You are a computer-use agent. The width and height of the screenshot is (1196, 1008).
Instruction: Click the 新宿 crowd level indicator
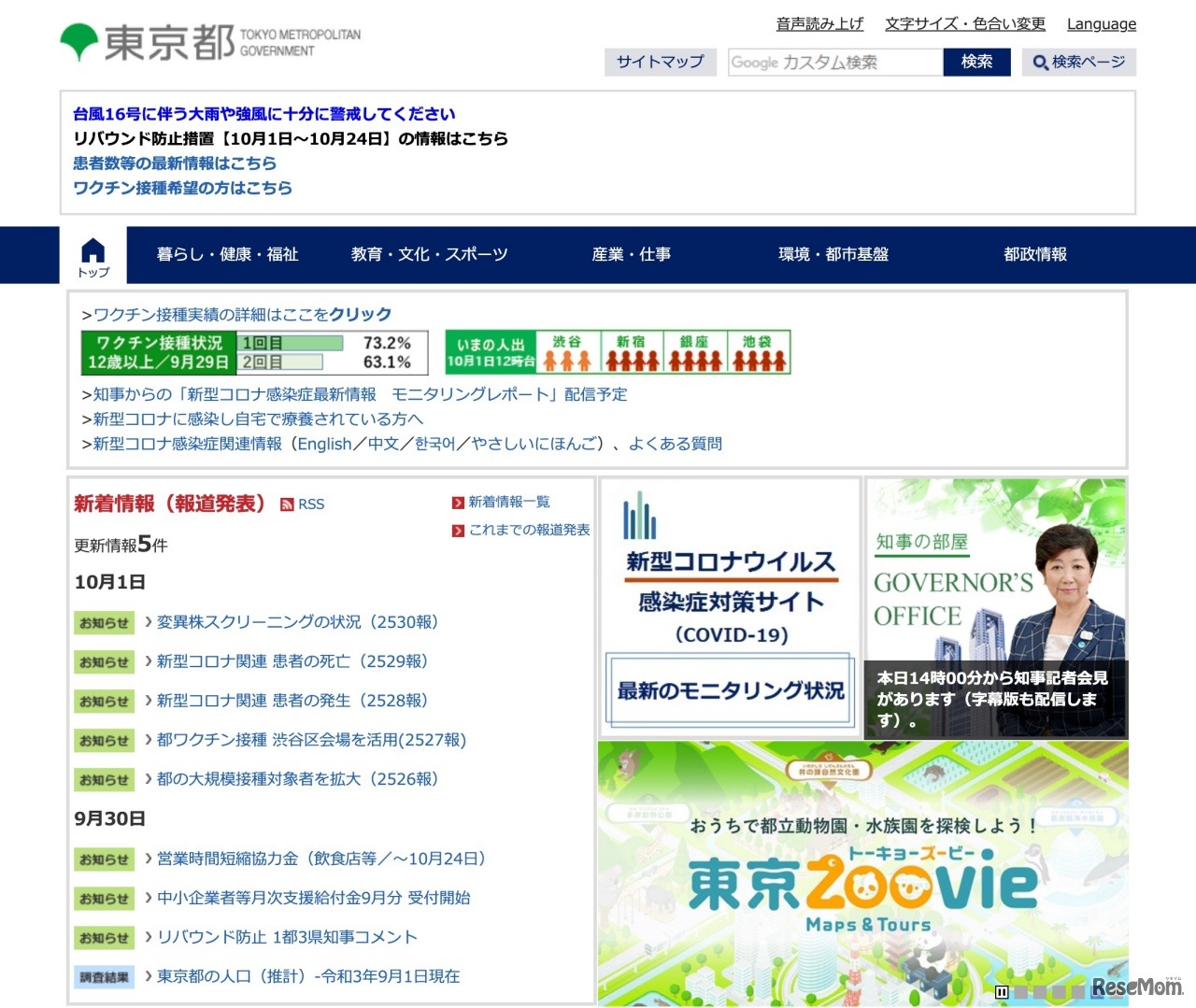pos(632,352)
